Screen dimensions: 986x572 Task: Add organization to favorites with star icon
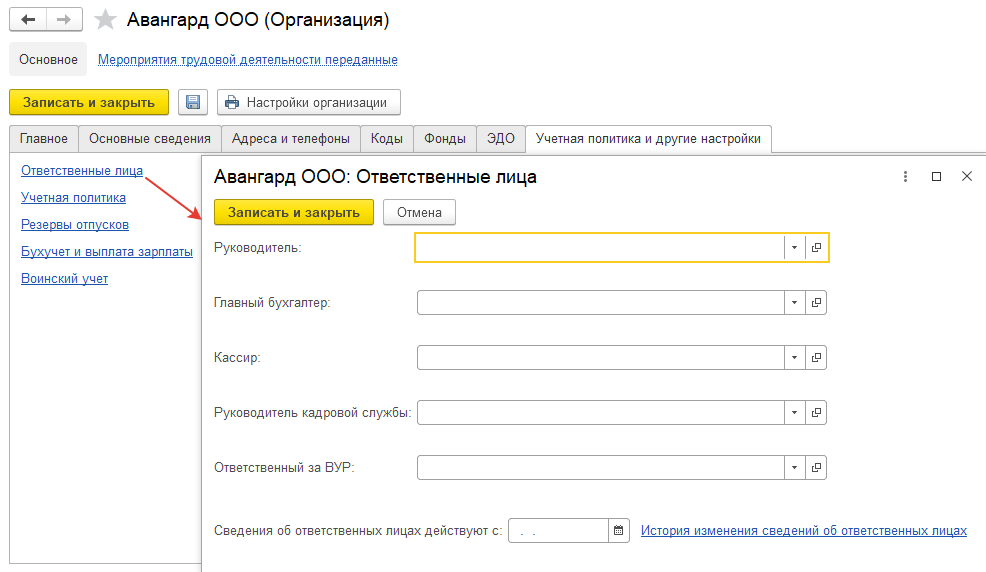(105, 19)
